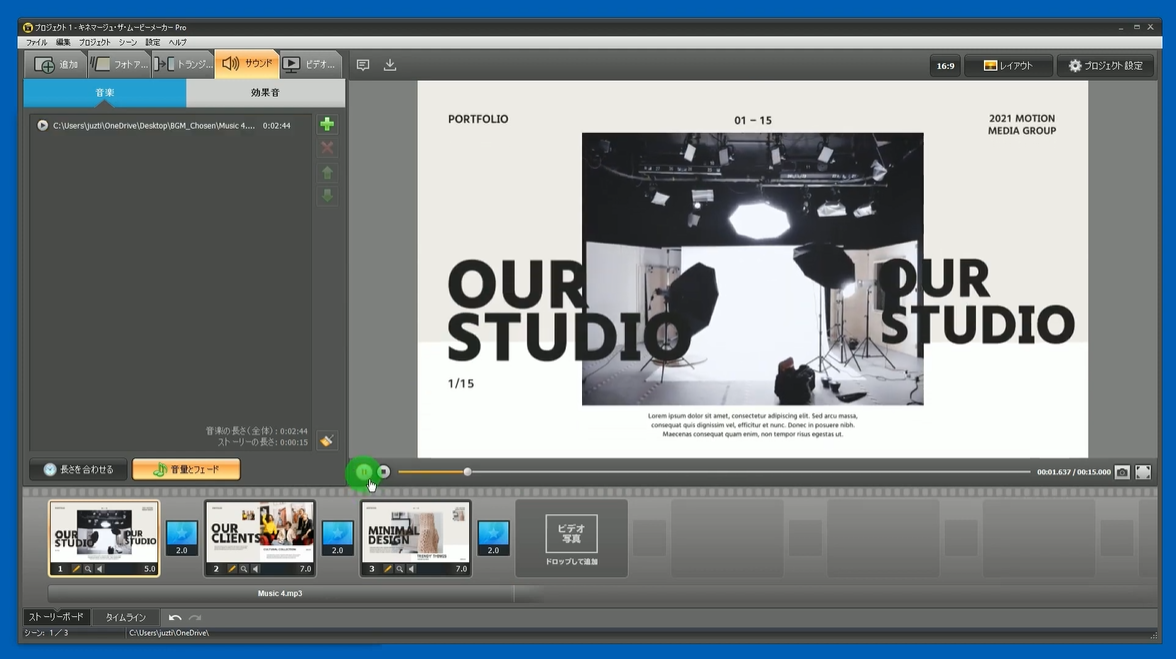This screenshot has height=659, width=1176.
Task: Click the broom icon in the music panel
Action: coord(326,441)
